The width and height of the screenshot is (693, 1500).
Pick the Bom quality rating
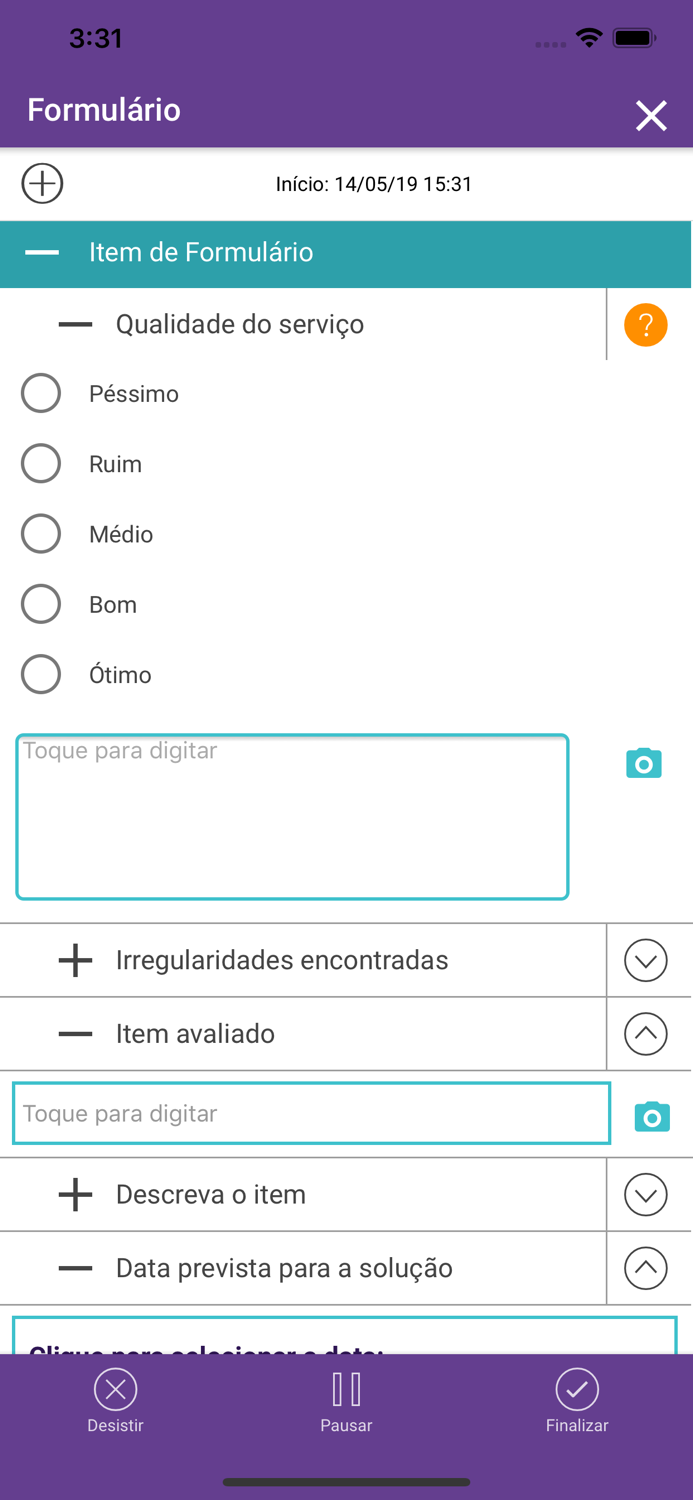[41, 604]
